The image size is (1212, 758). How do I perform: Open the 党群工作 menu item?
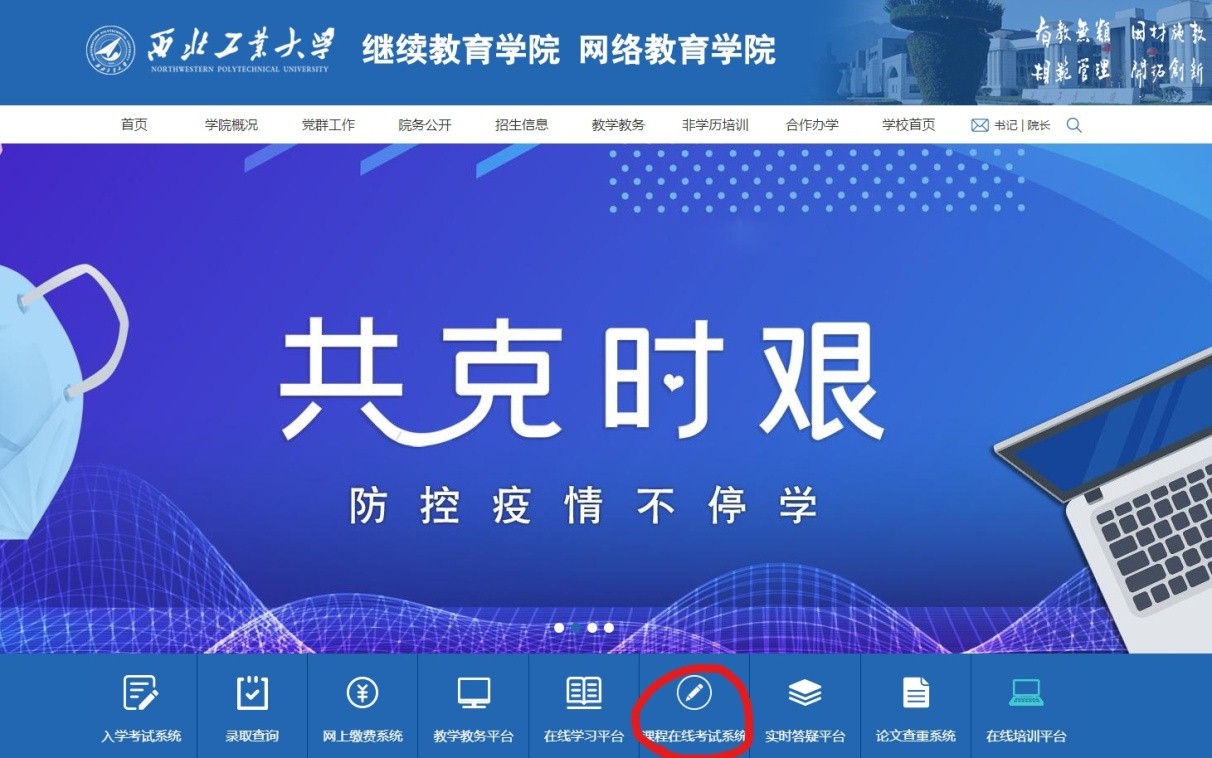coord(327,124)
